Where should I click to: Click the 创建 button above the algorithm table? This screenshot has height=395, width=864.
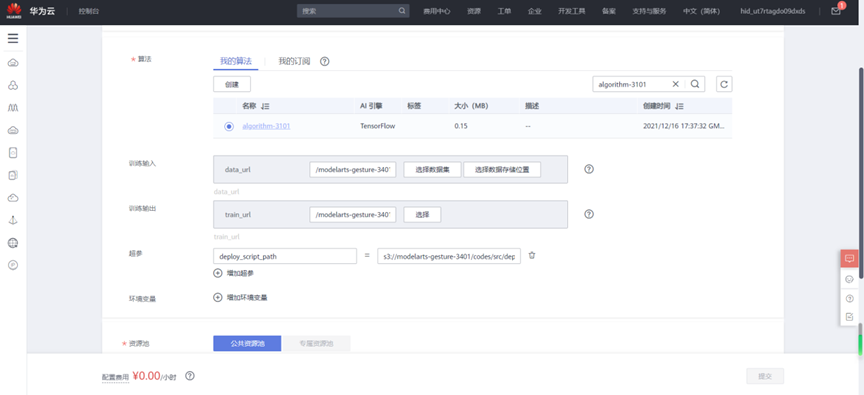tap(232, 84)
